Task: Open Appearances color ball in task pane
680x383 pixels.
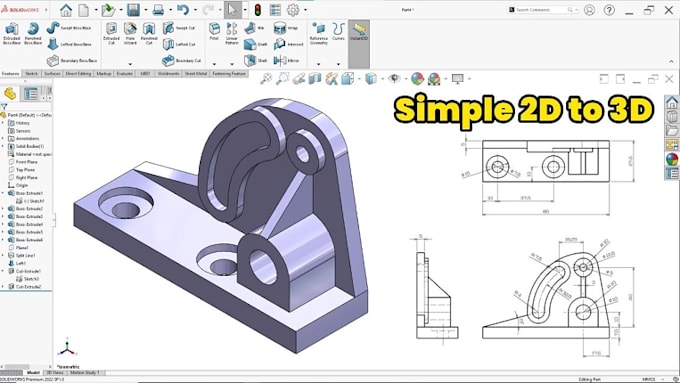Action: (x=672, y=159)
